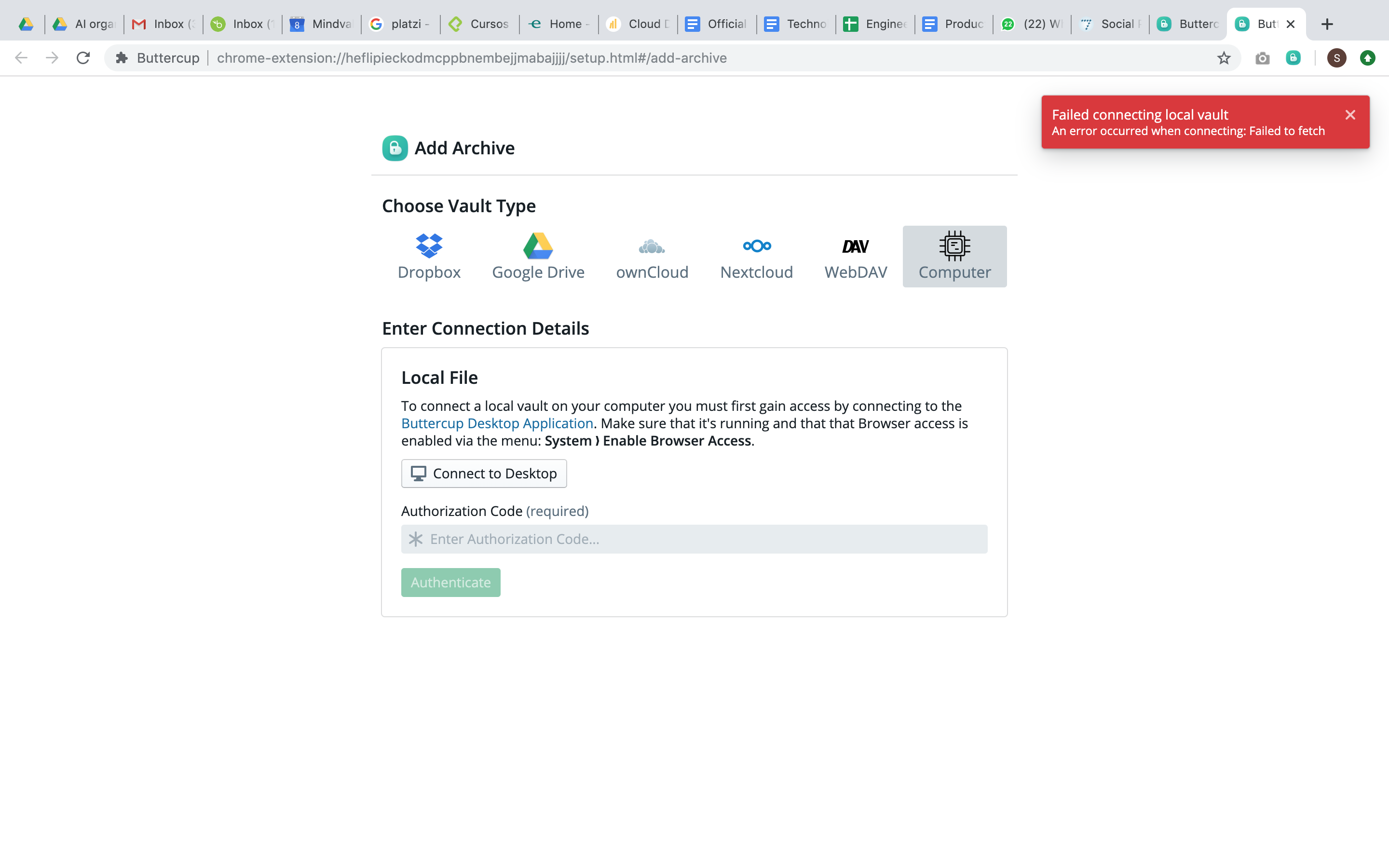The width and height of the screenshot is (1389, 868).
Task: Switch to the (22) WhatsApp tab
Action: [x=1033, y=24]
